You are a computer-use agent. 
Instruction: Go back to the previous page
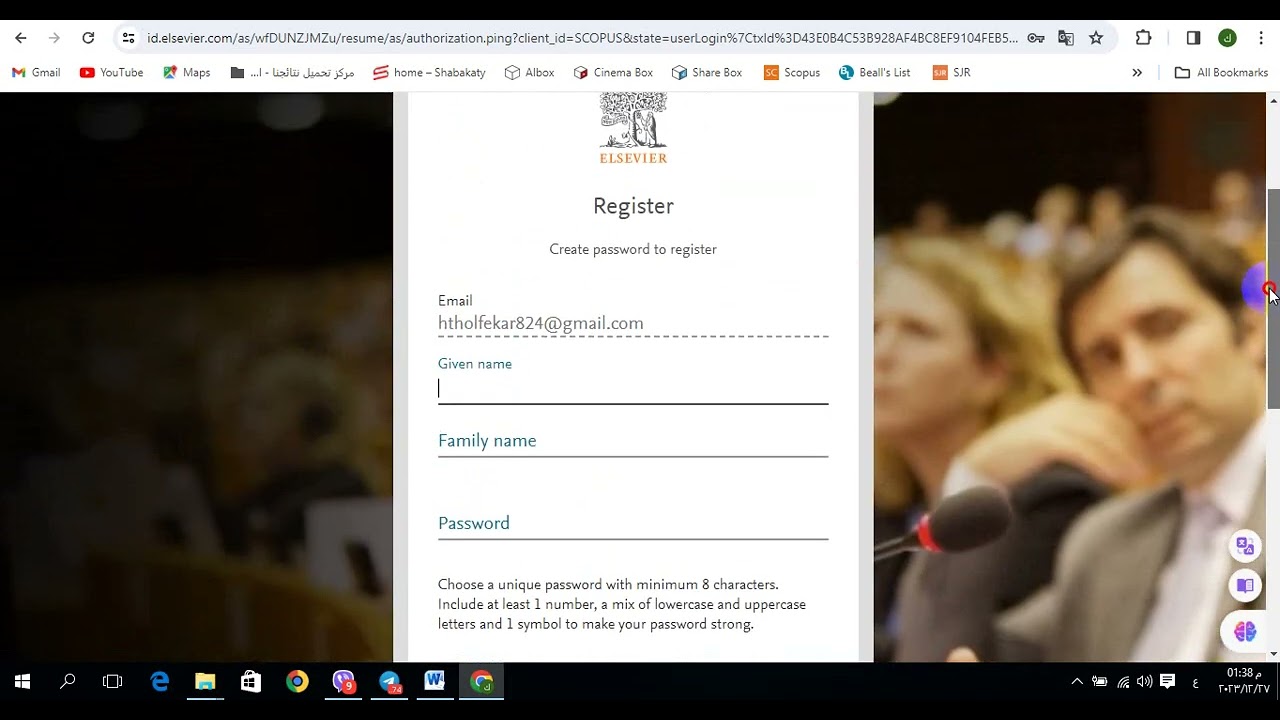coord(21,38)
